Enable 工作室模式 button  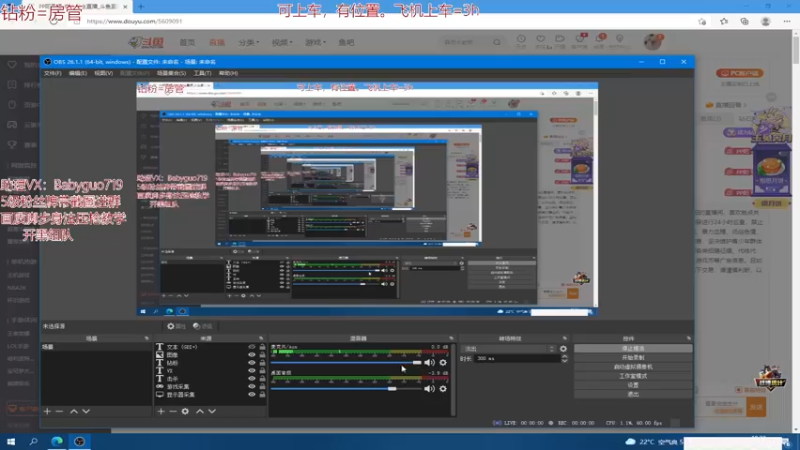pyautogui.click(x=633, y=376)
